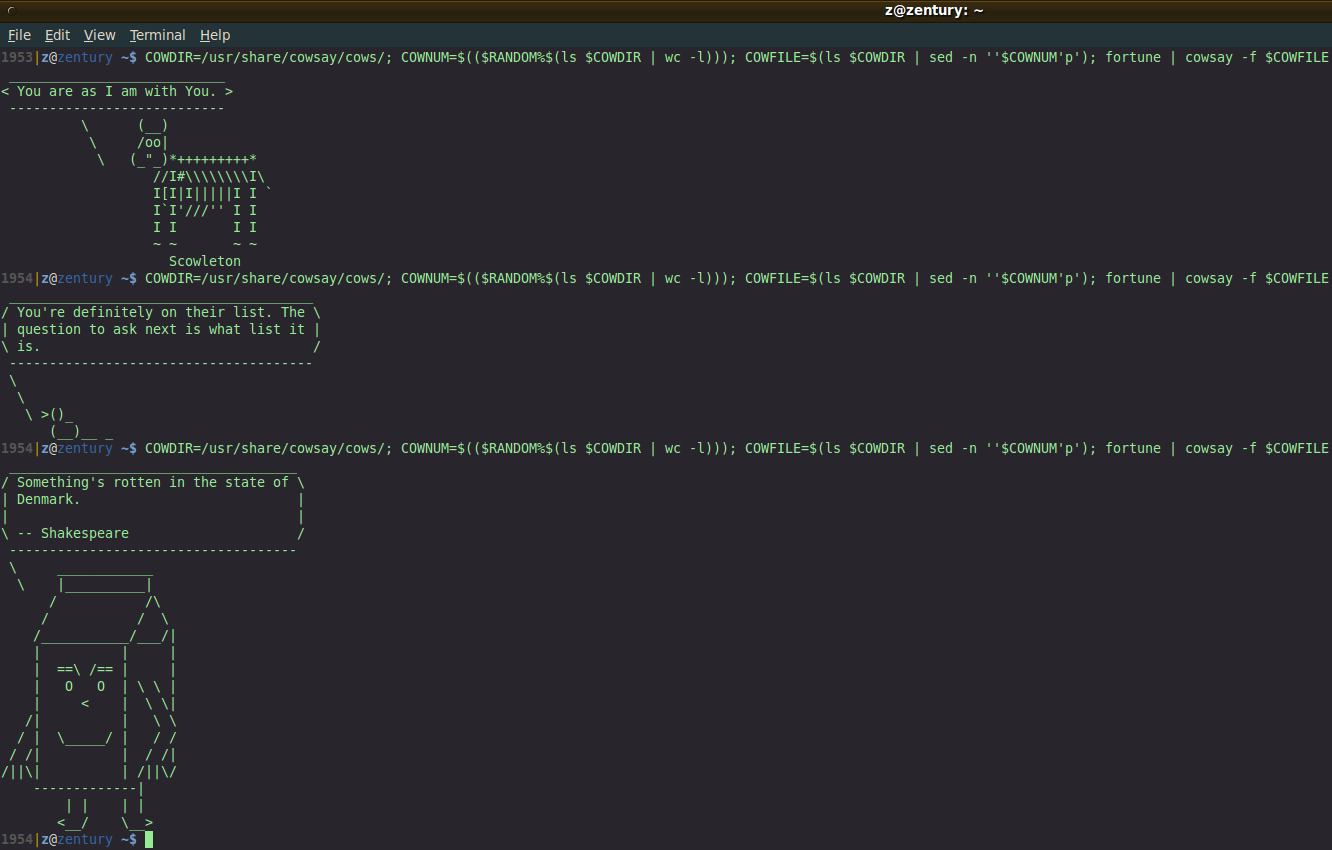1332x850 pixels.
Task: Open the Terminal menu
Action: pos(157,35)
